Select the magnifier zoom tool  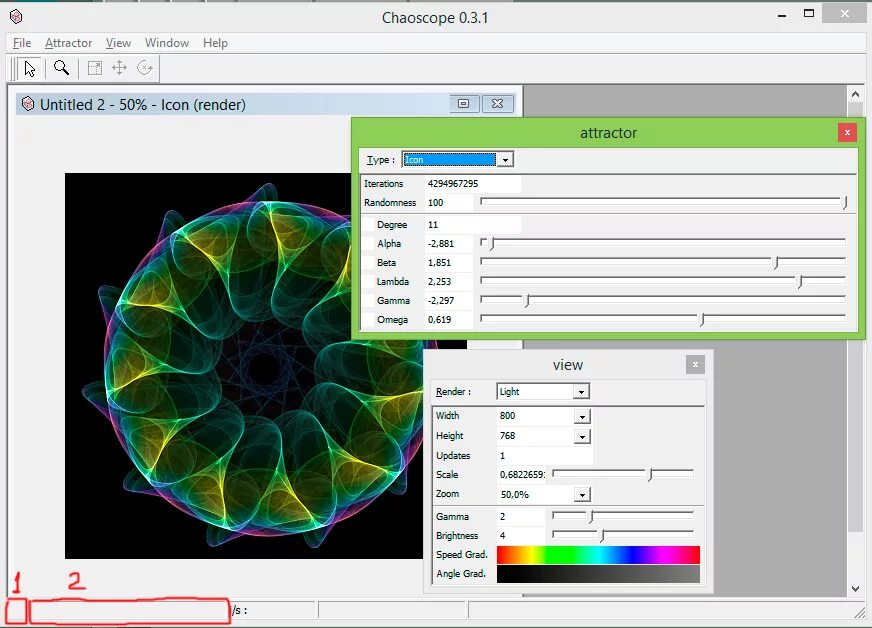click(x=61, y=68)
